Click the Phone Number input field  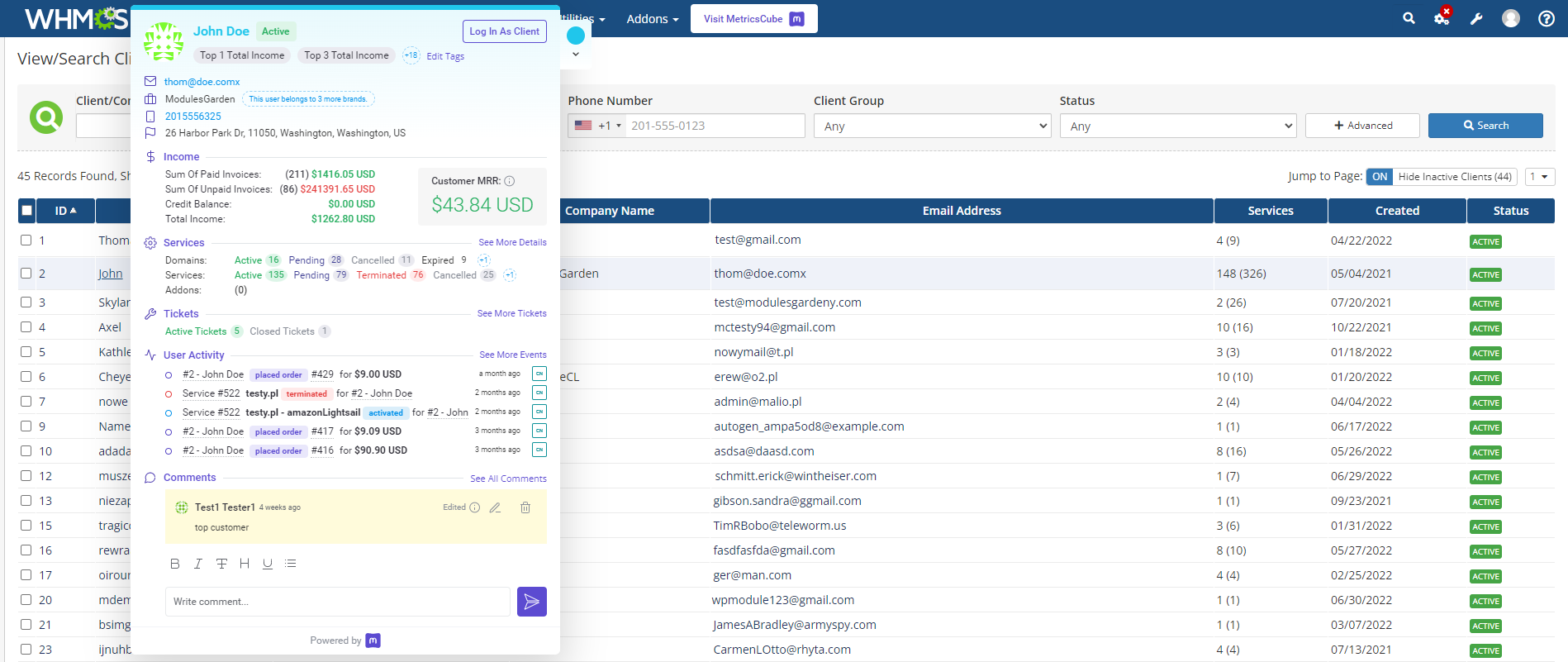pyautogui.click(x=715, y=126)
